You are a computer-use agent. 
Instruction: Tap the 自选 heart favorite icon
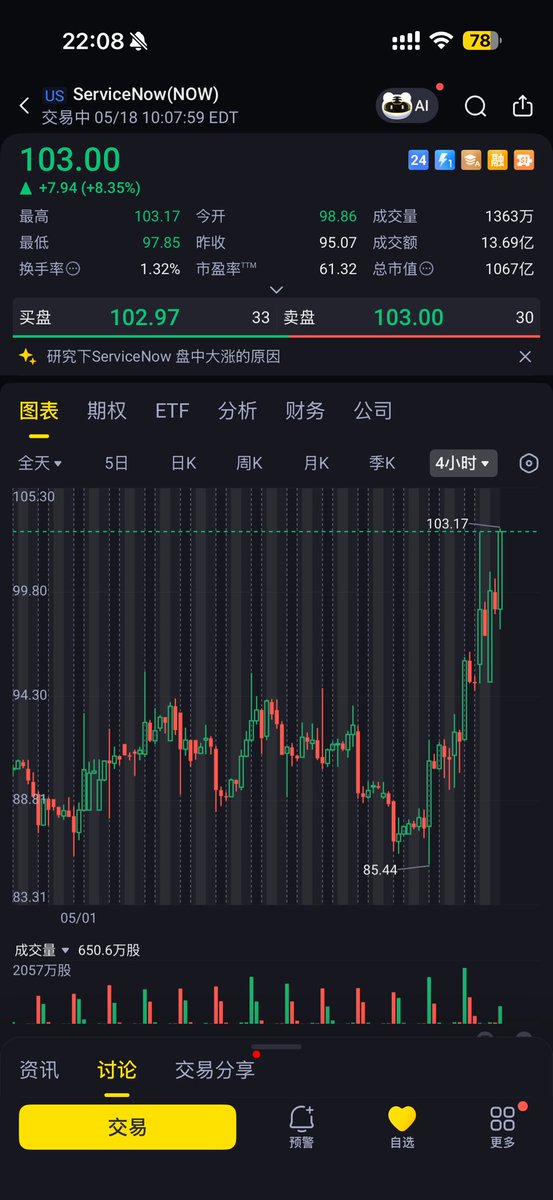pos(402,1127)
